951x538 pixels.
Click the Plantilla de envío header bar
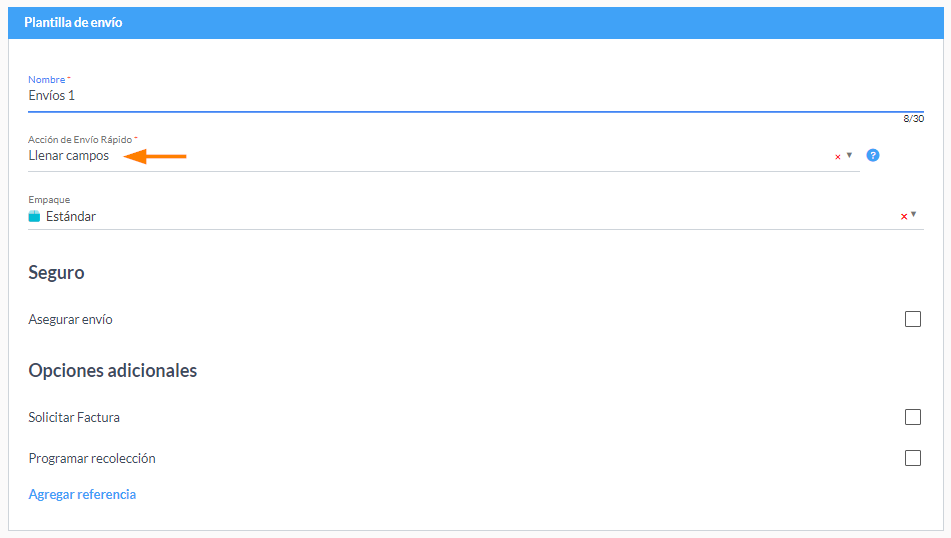click(x=476, y=22)
